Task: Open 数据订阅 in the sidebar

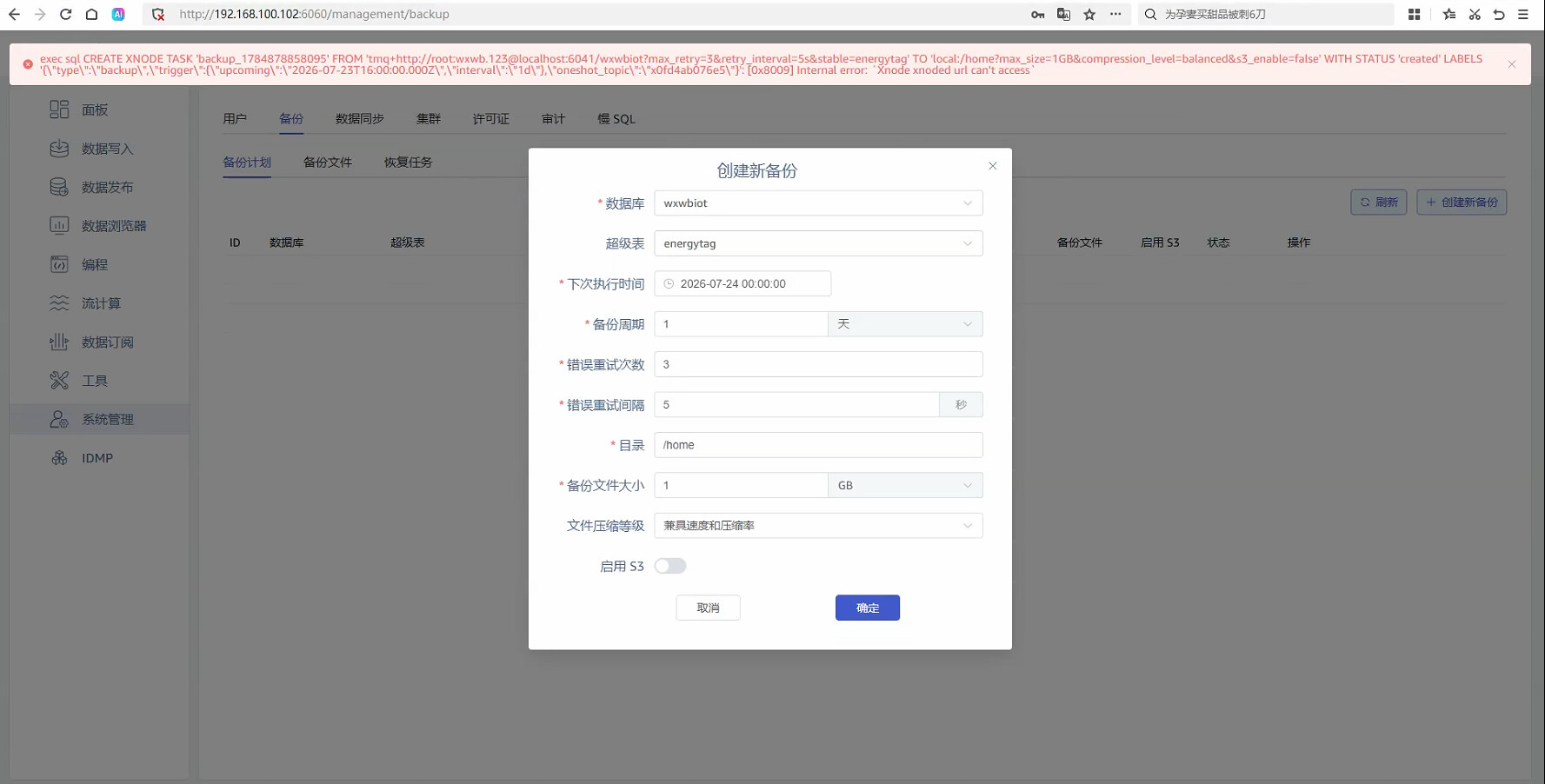Action: (x=99, y=342)
